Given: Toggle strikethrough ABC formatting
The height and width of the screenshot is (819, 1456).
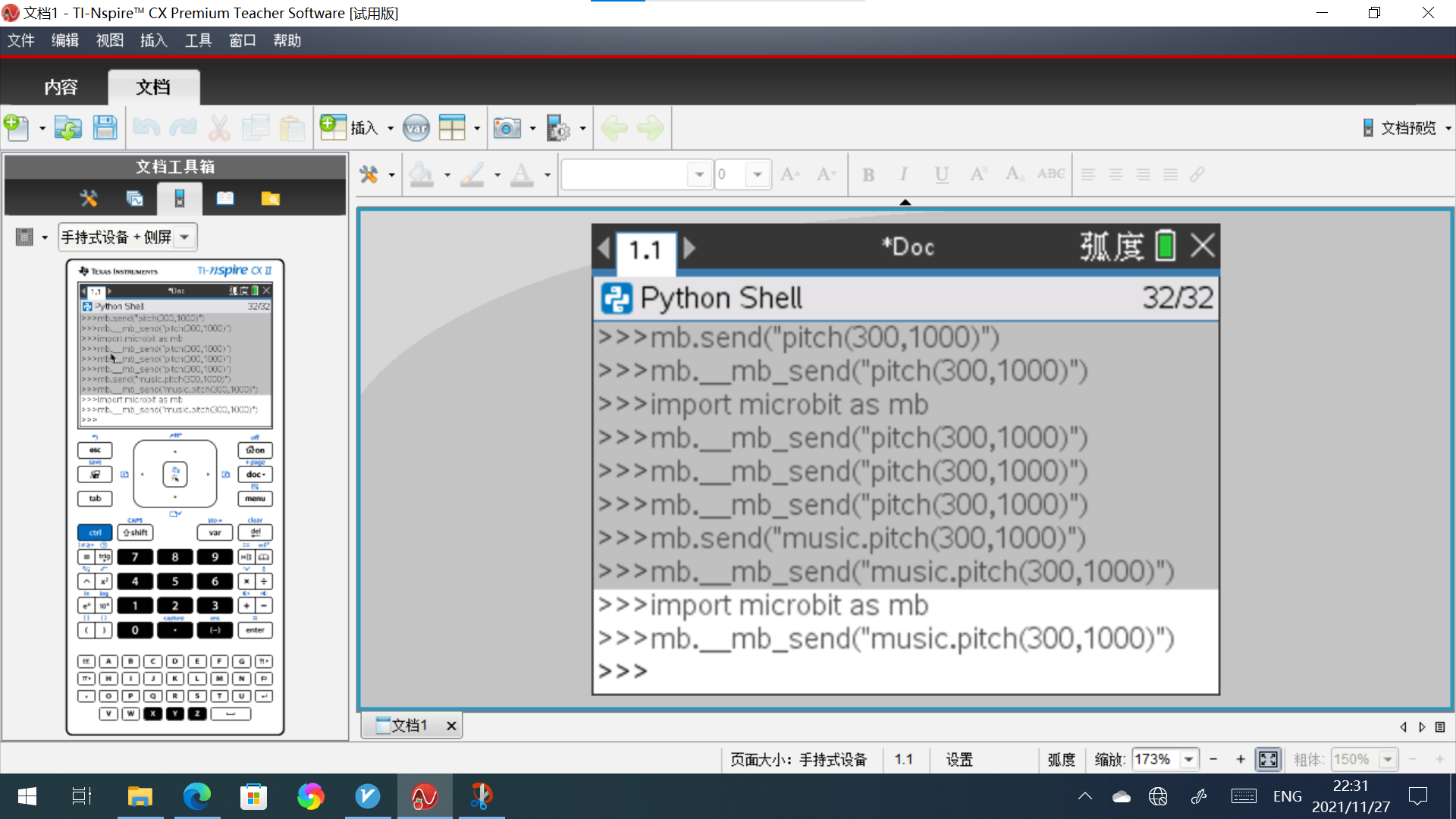Looking at the screenshot, I should [x=1051, y=174].
